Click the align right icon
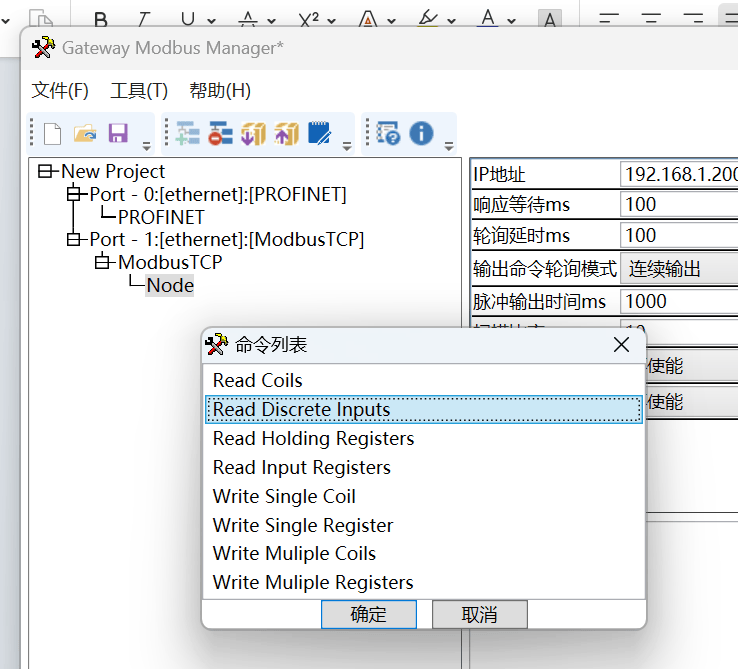The width and height of the screenshot is (738, 669). [x=693, y=19]
